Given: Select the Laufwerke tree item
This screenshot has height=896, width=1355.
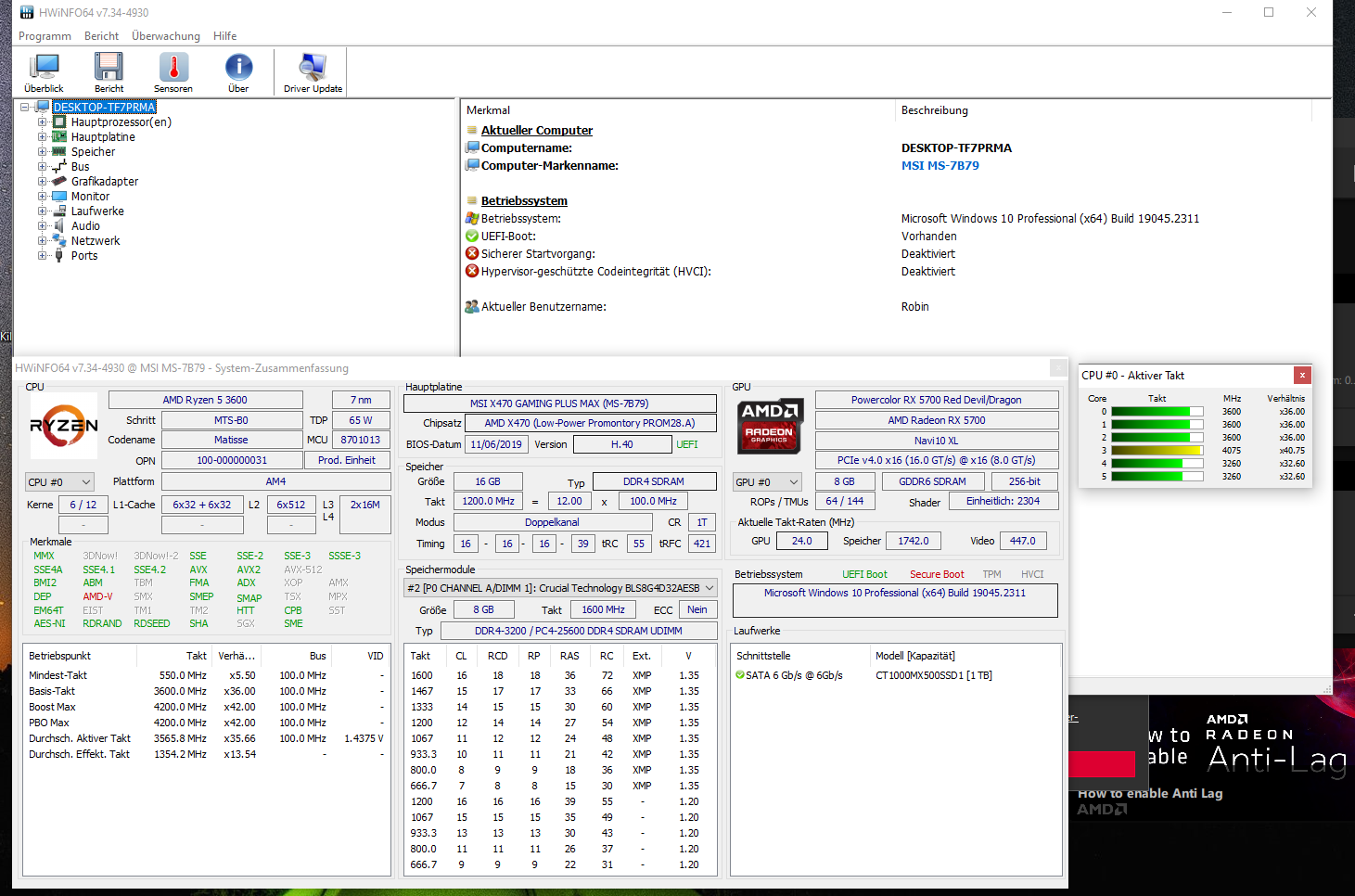Looking at the screenshot, I should coord(97,211).
